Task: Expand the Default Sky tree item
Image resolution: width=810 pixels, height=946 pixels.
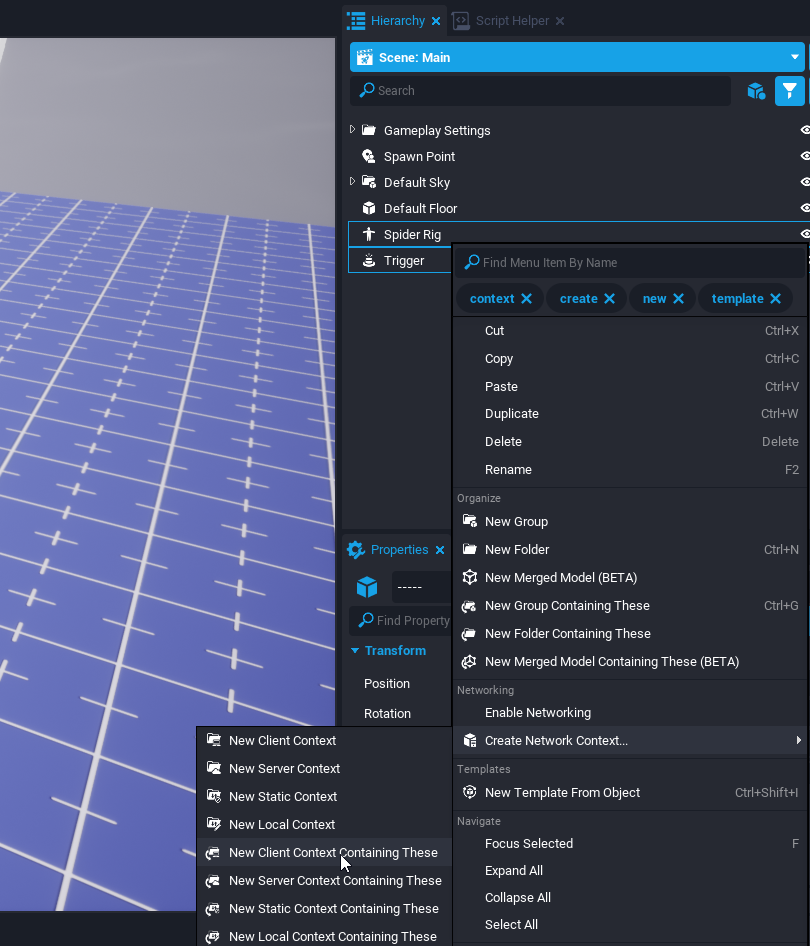Action: click(352, 182)
